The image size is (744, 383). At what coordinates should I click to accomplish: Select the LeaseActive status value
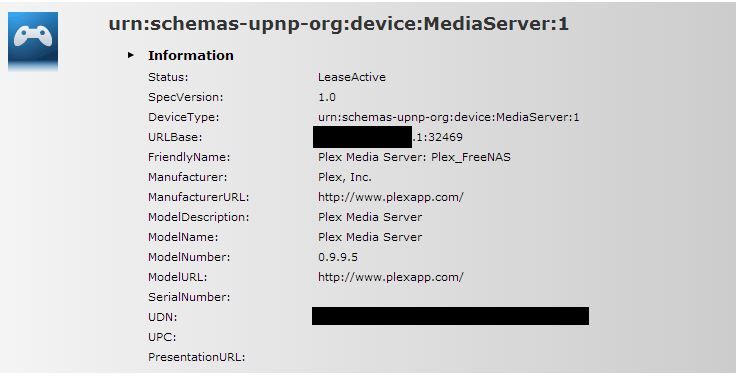[x=352, y=77]
